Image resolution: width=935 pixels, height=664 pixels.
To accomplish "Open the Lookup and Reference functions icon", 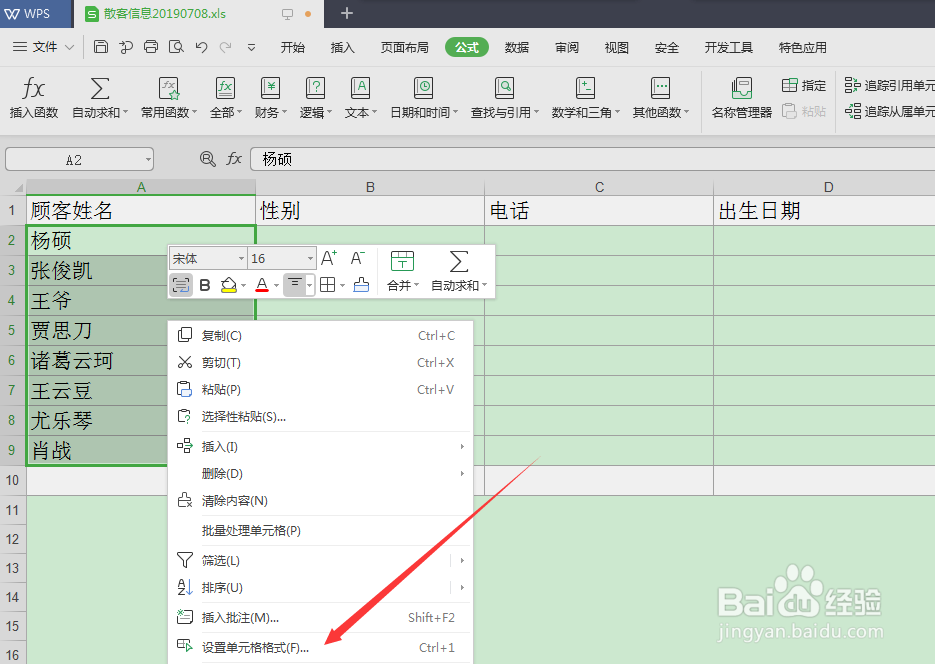I will (x=504, y=89).
